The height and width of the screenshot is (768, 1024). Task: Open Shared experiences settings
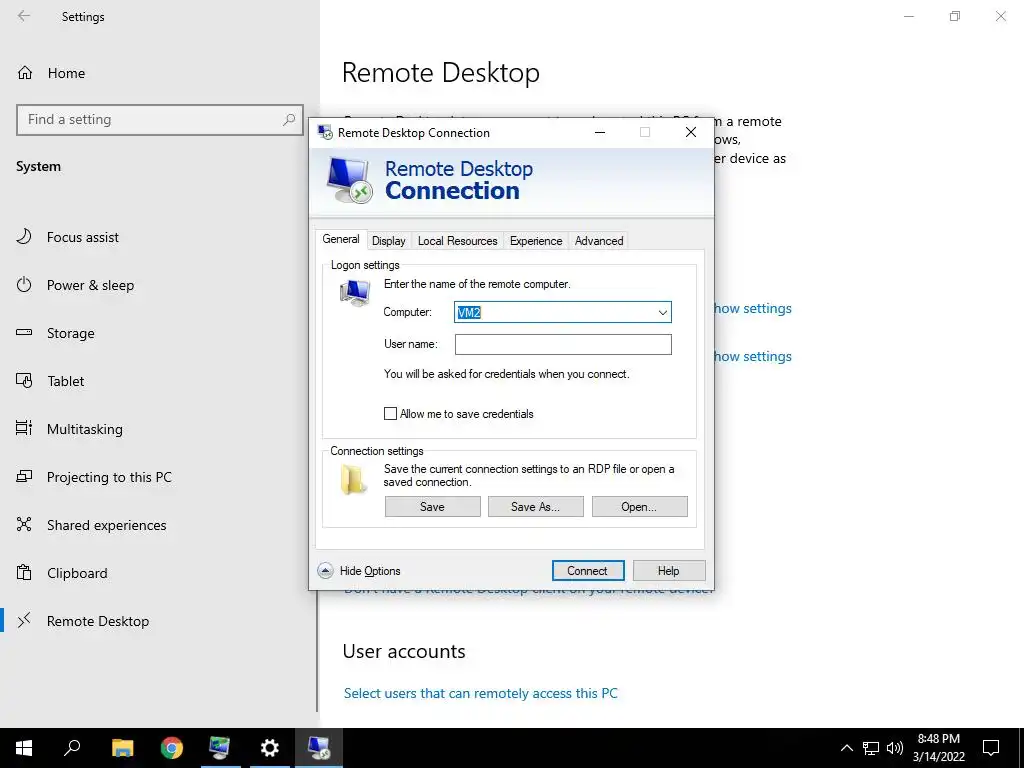106,525
